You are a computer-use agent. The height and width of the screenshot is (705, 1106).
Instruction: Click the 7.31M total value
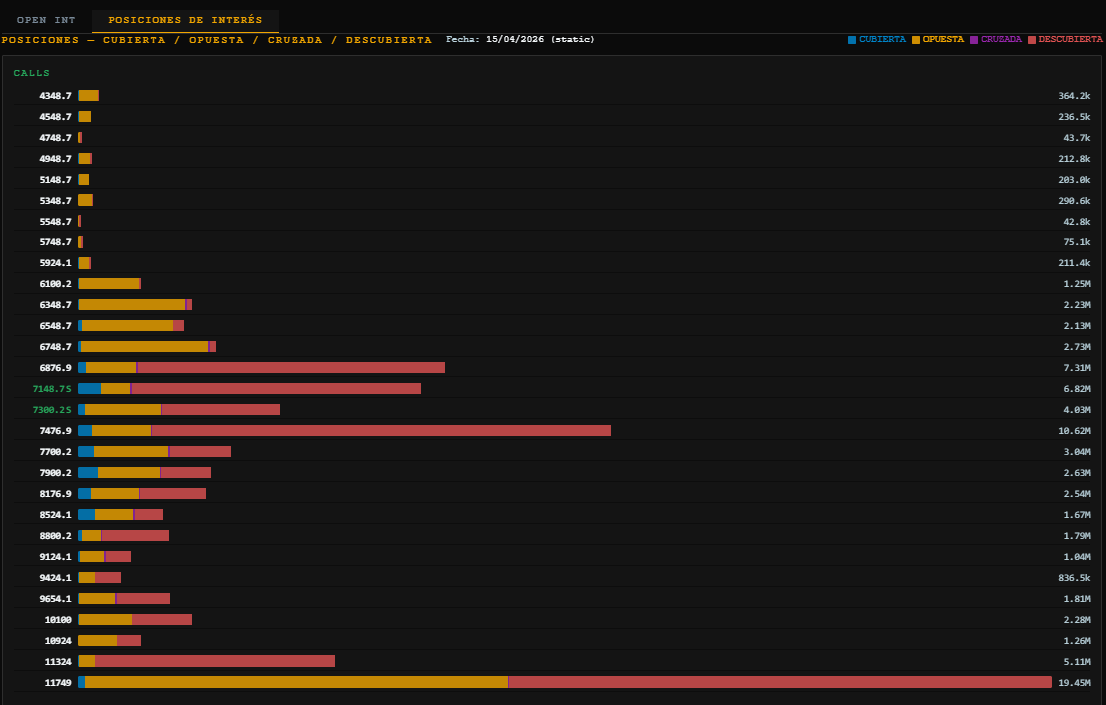1077,368
